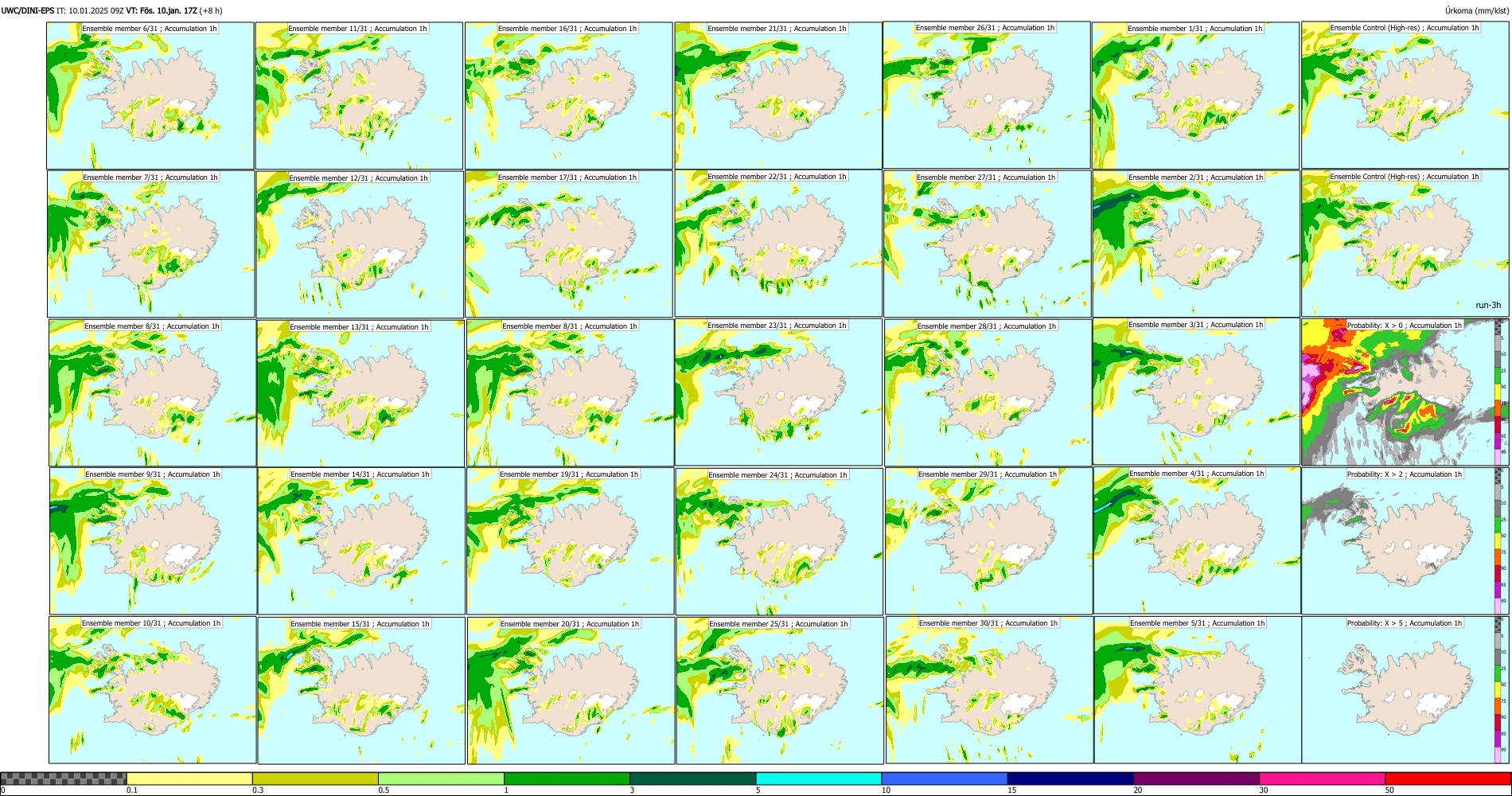This screenshot has width=1512, height=796.
Task: Open the Ensemble member 17/31 map panel
Action: tap(569, 244)
